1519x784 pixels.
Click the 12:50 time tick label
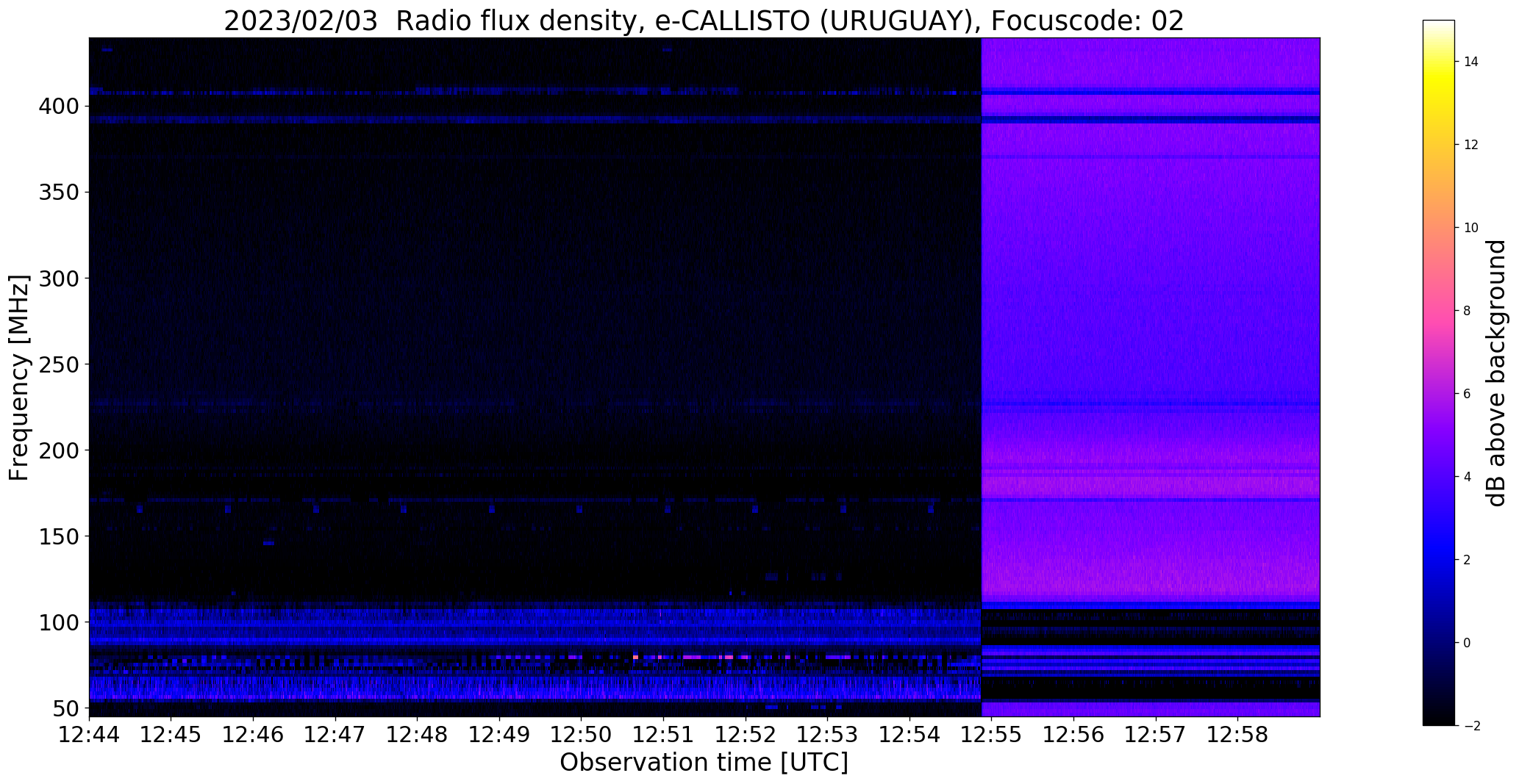(x=582, y=734)
